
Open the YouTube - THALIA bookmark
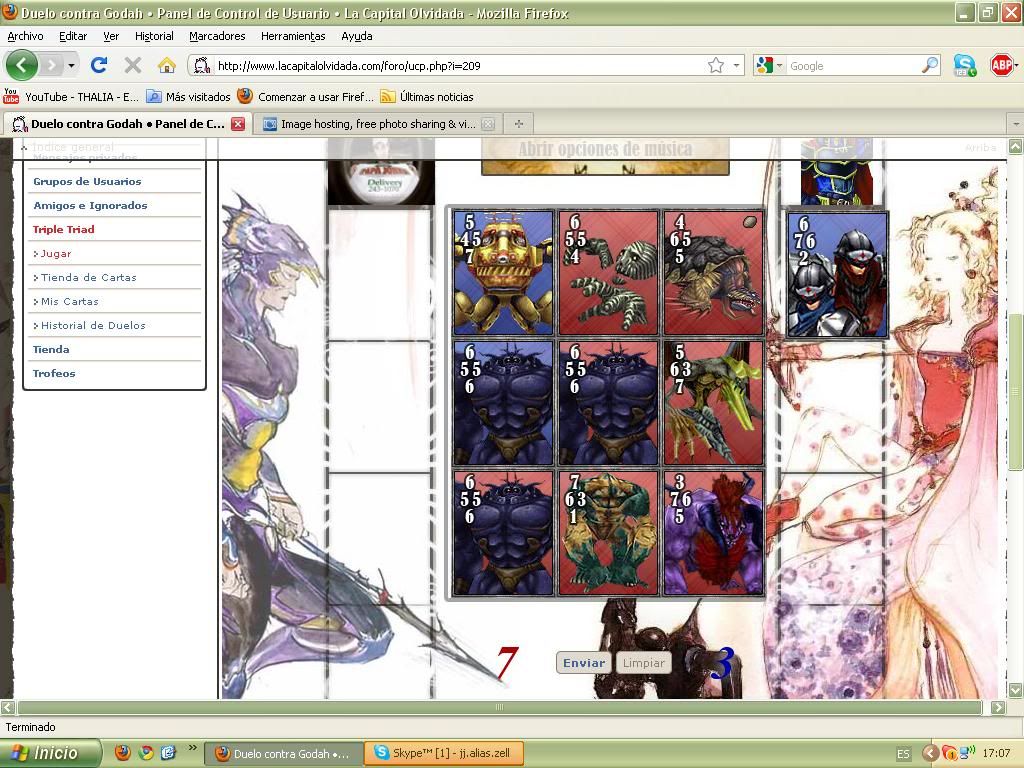tap(71, 97)
